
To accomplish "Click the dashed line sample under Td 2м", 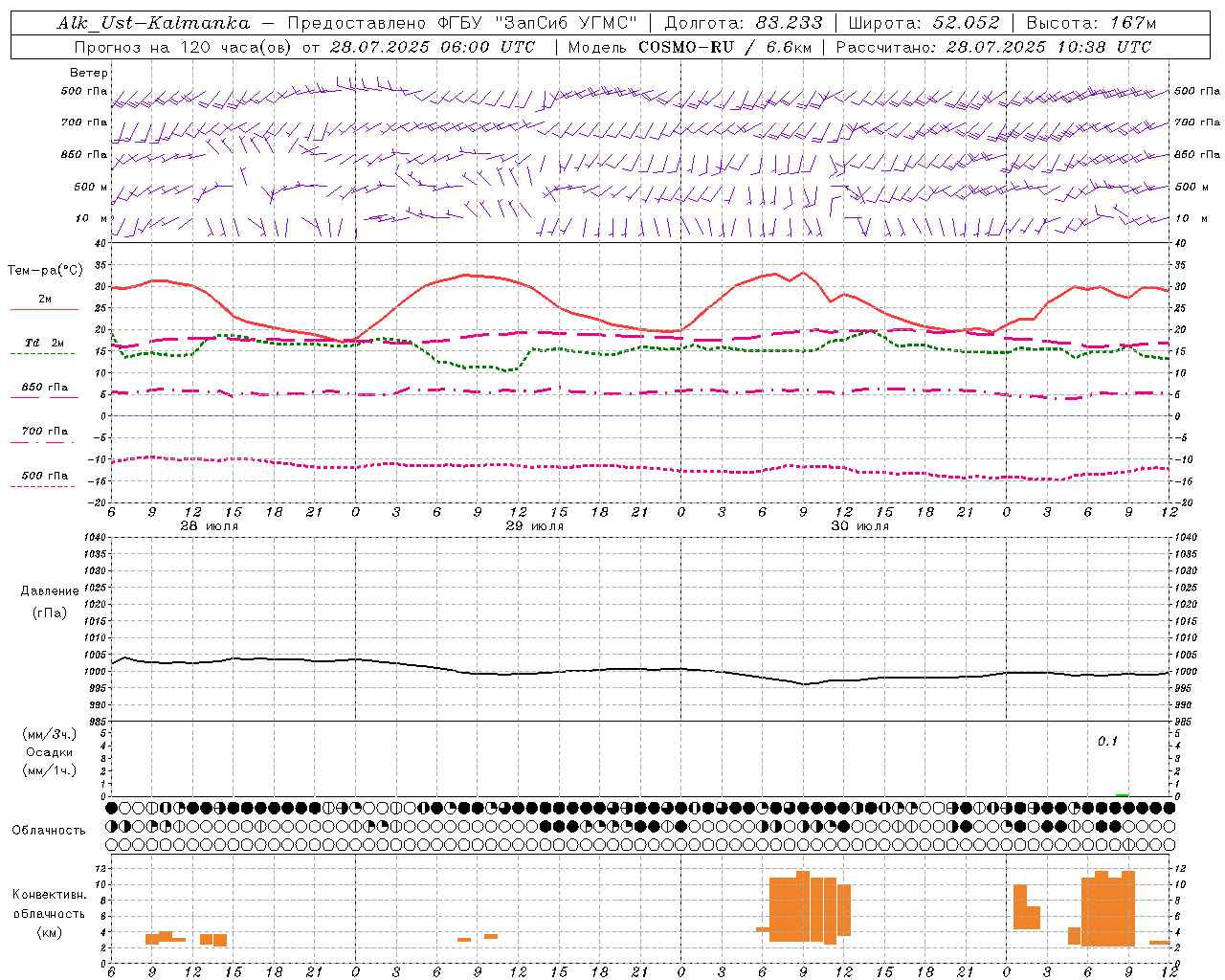I will tap(43, 354).
